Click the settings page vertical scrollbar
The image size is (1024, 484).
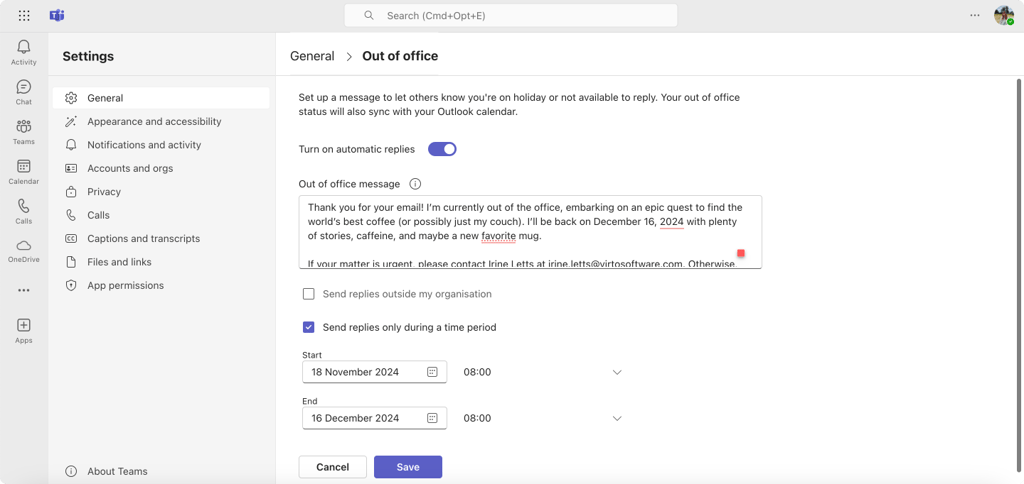(x=1017, y=274)
